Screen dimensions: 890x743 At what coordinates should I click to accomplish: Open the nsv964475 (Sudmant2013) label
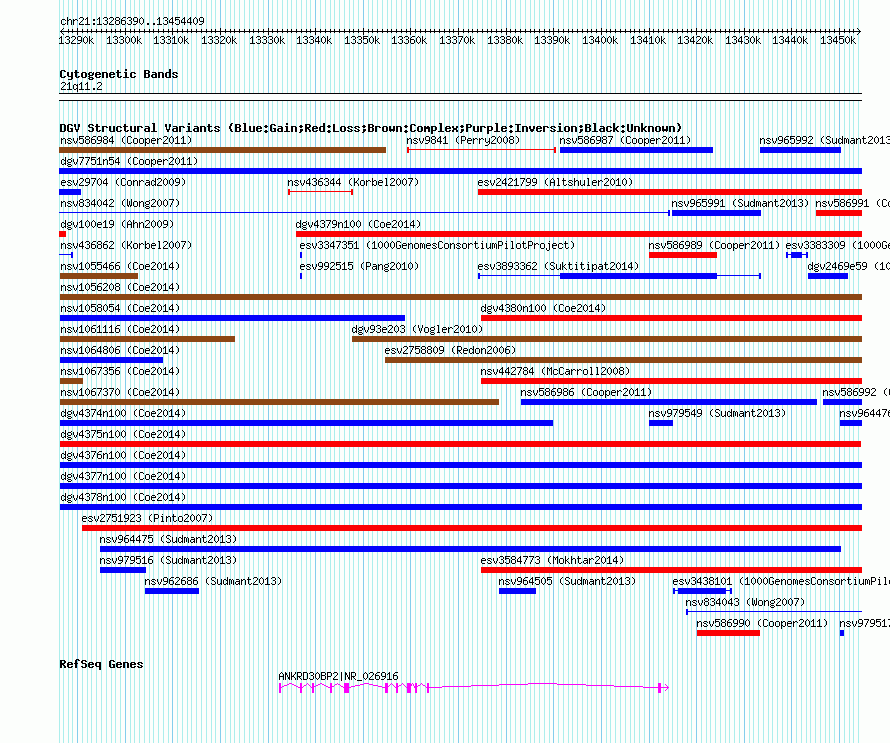click(168, 539)
